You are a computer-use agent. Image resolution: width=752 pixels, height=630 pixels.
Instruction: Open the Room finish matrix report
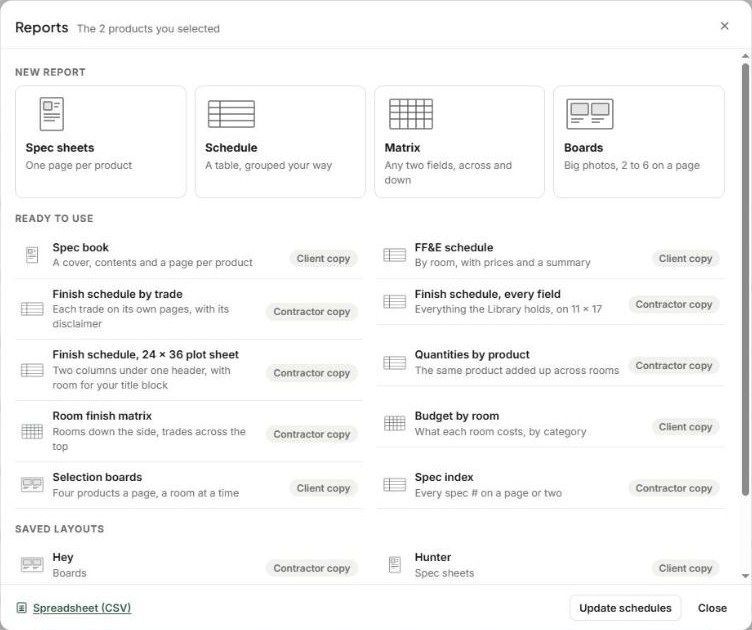[x=189, y=431]
